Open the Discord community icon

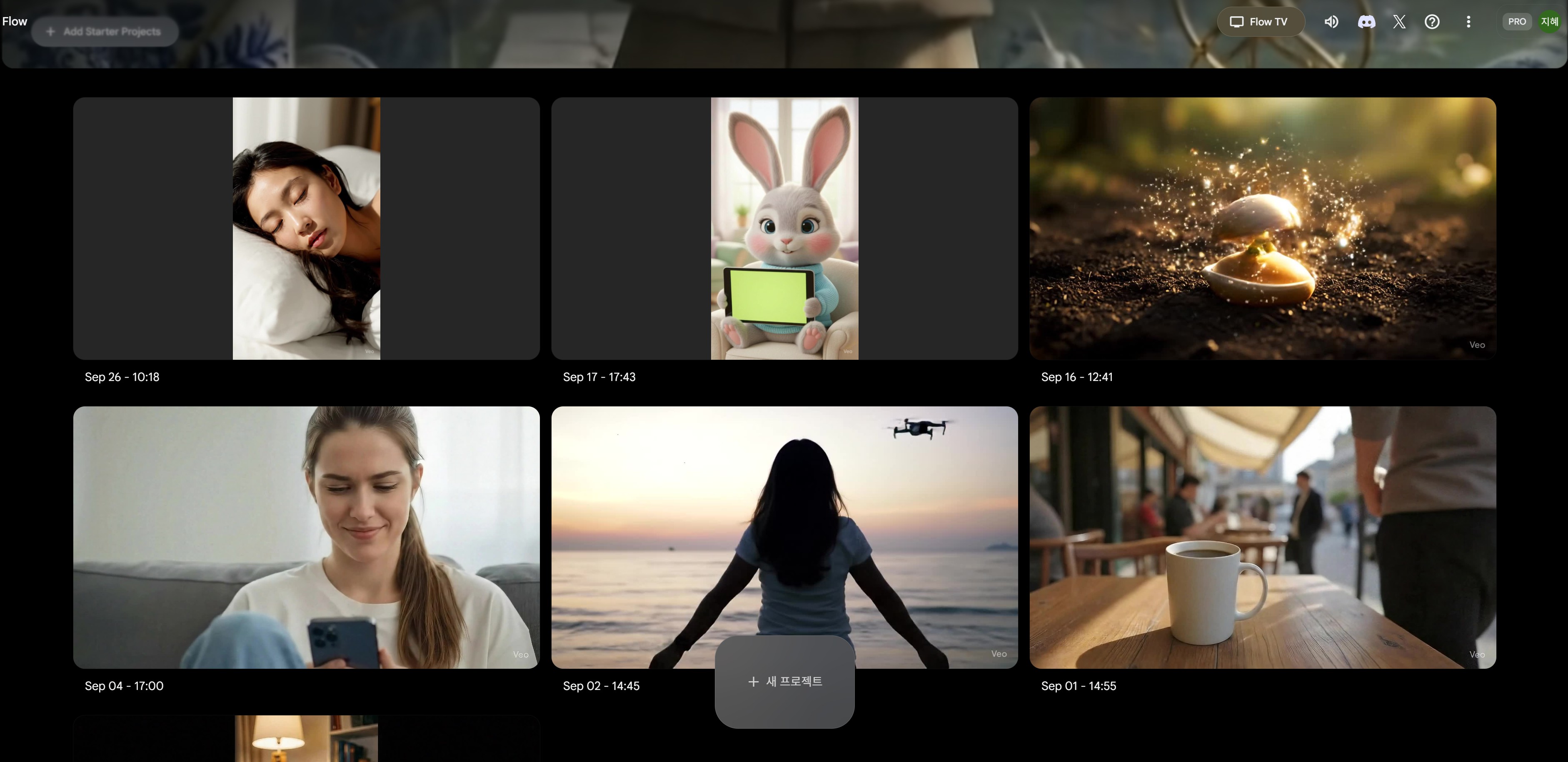click(1366, 22)
